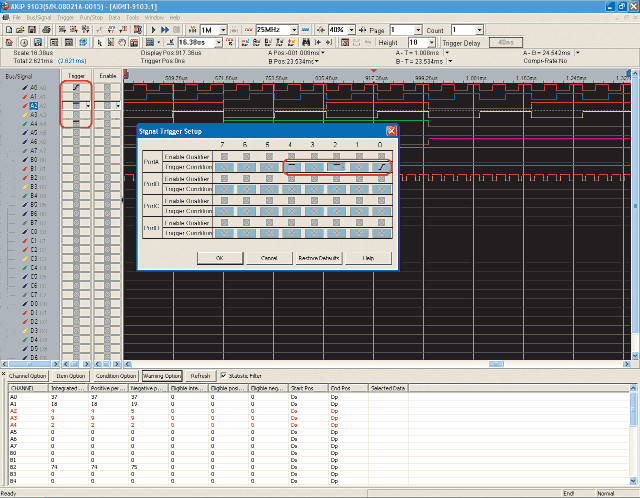Open the 40% trigger position dropdown
Viewport: 640px width, 498px height.
pos(350,31)
